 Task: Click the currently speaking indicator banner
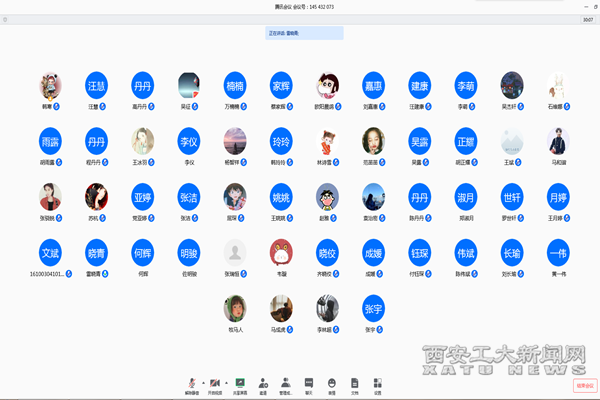[304, 33]
